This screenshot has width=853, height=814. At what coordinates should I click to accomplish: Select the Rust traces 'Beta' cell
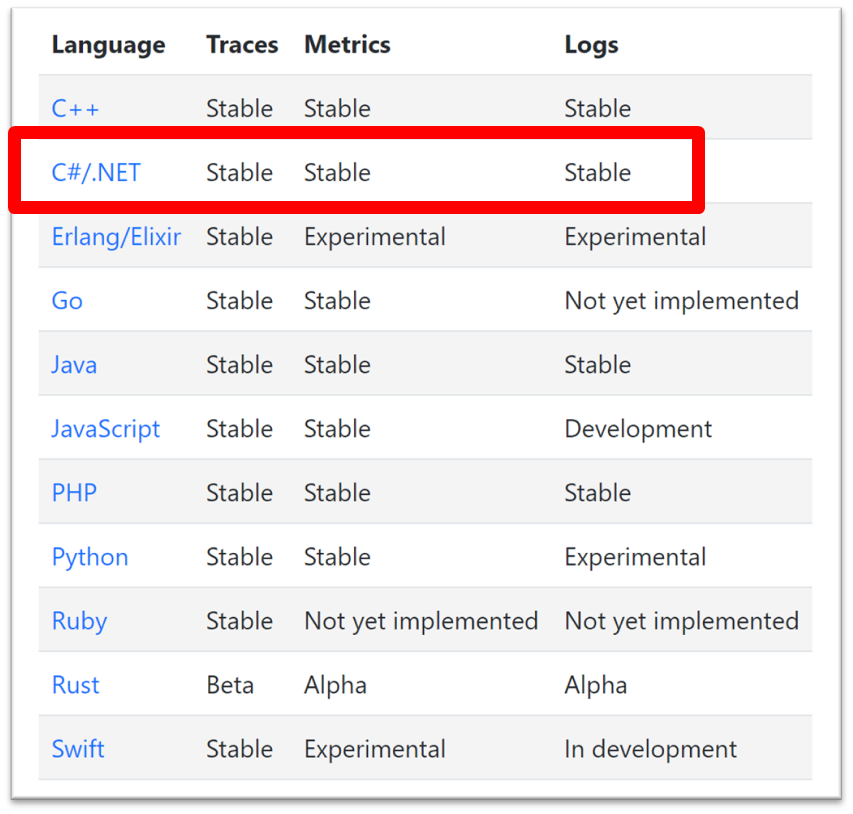point(230,685)
